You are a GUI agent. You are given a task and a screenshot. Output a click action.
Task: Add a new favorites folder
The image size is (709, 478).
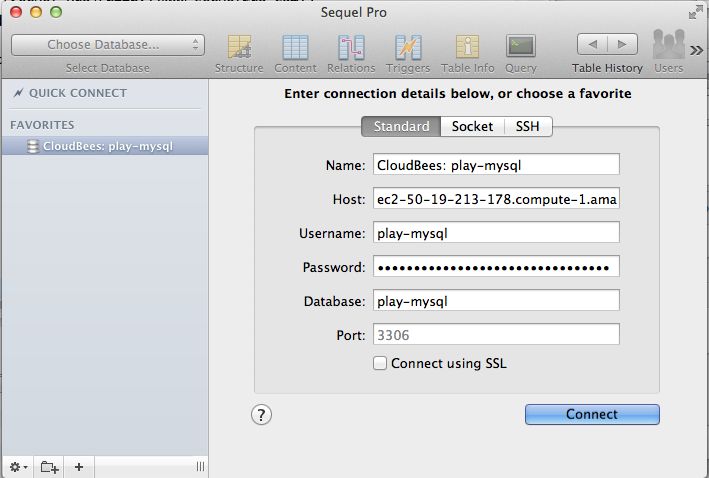point(49,467)
